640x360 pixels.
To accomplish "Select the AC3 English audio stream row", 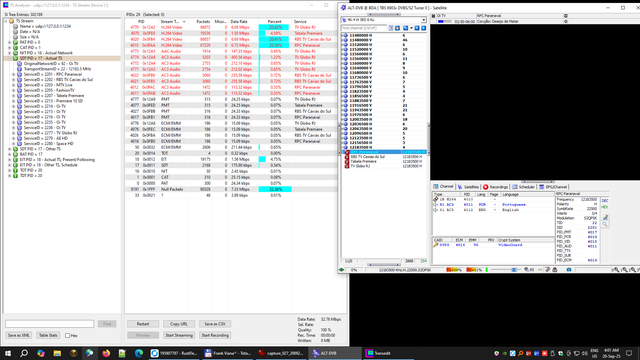I will pyautogui.click(x=493, y=210).
